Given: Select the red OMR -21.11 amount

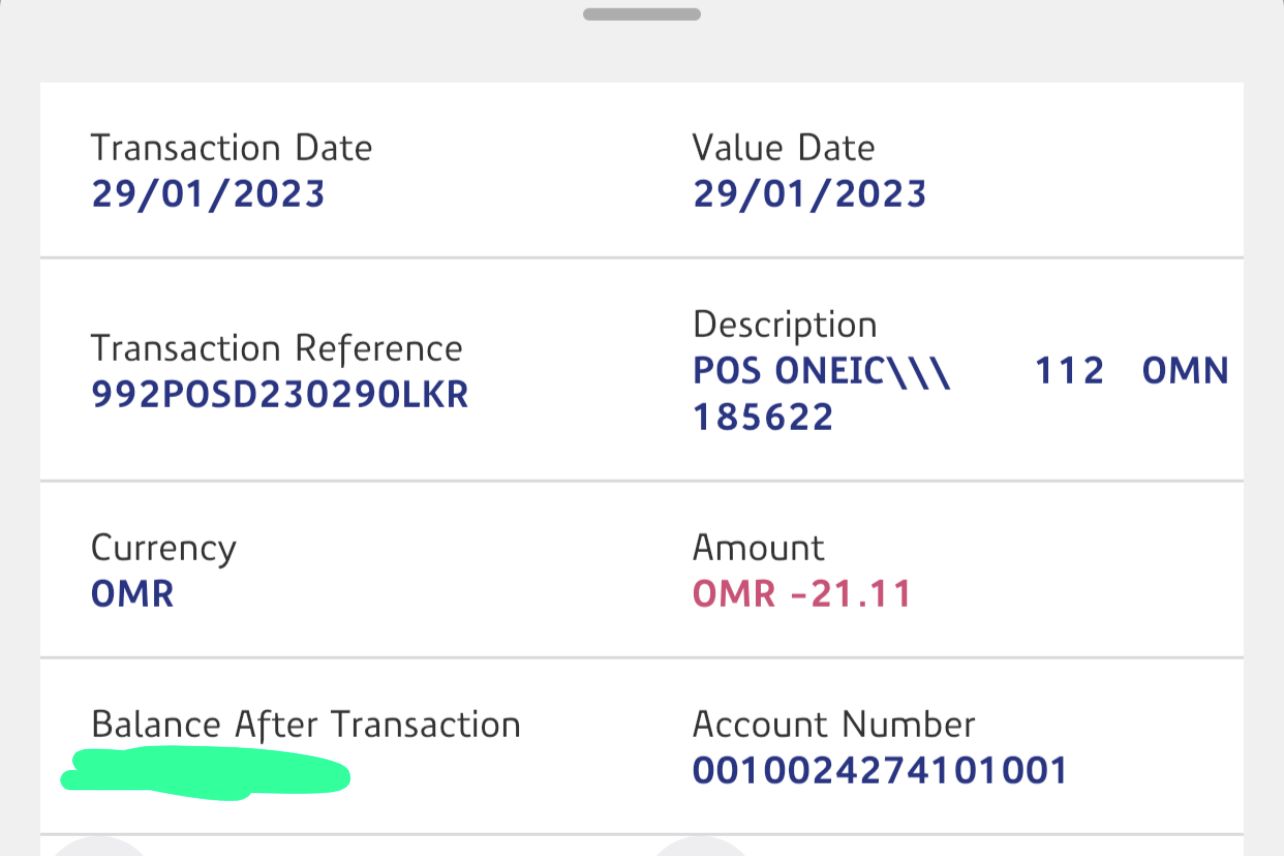Looking at the screenshot, I should pos(802,594).
